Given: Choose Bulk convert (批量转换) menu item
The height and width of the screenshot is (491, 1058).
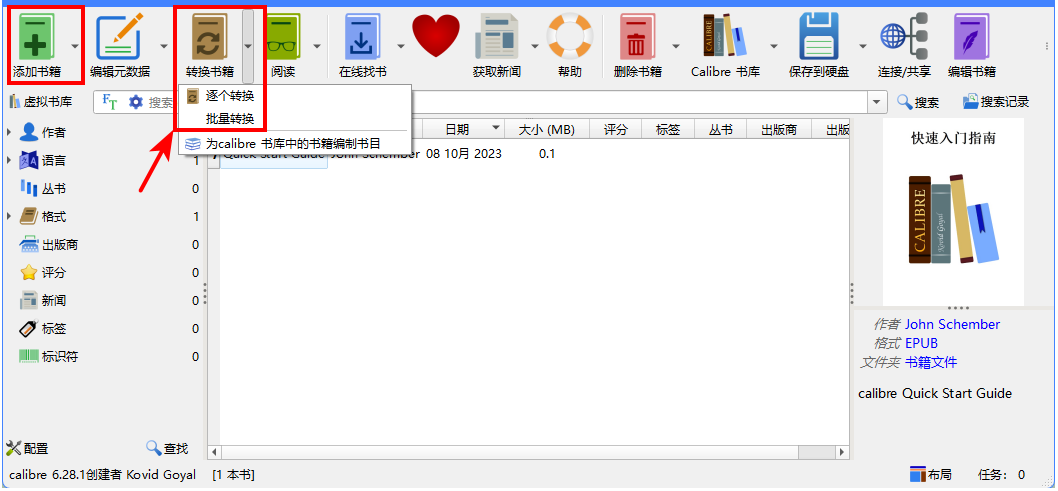Looking at the screenshot, I should [295, 119].
